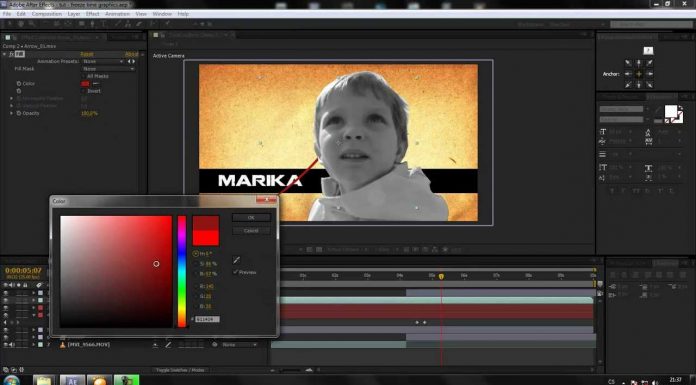Click the hex color input field

point(207,319)
